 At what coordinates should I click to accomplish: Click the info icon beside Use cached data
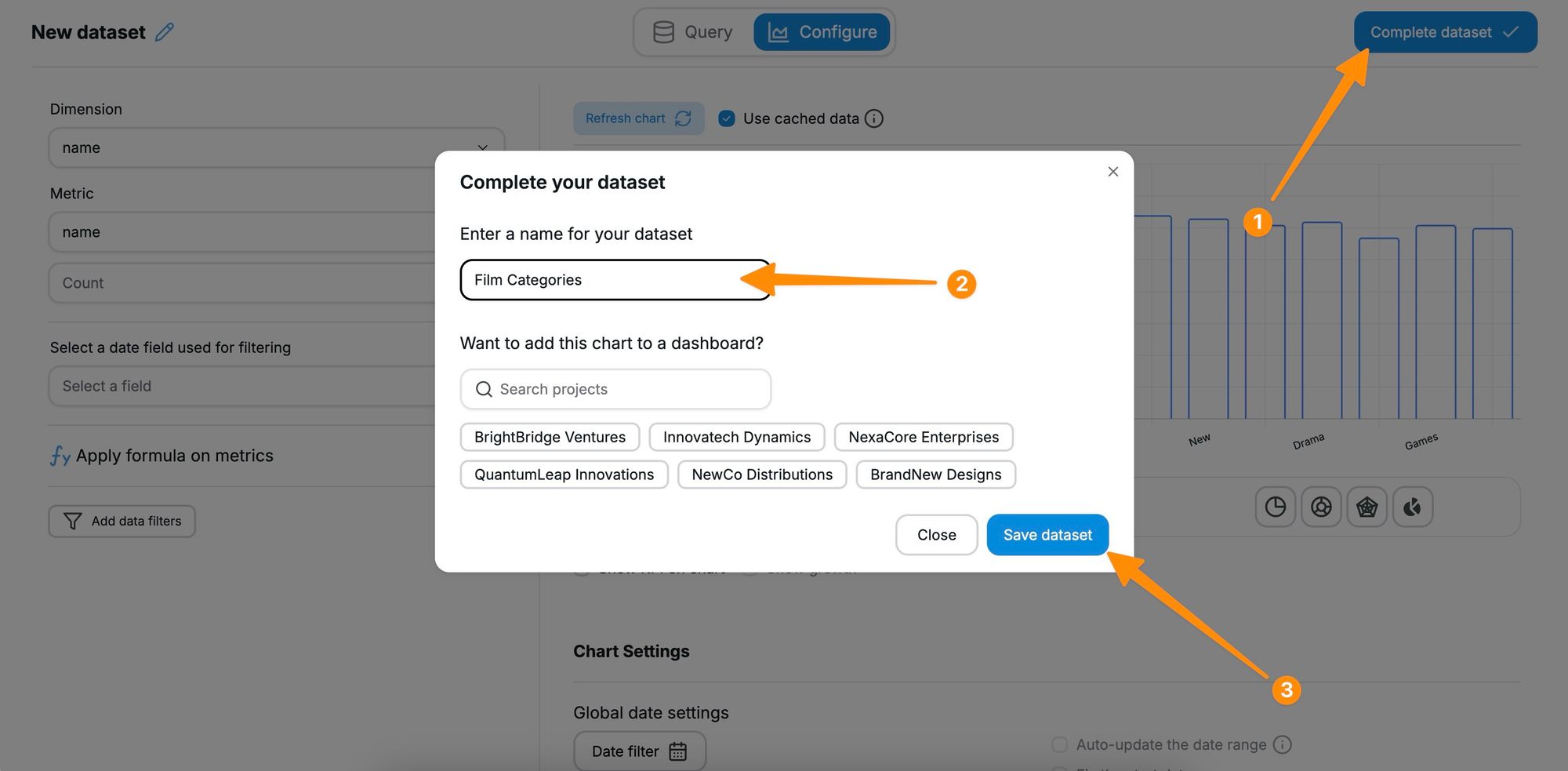873,118
